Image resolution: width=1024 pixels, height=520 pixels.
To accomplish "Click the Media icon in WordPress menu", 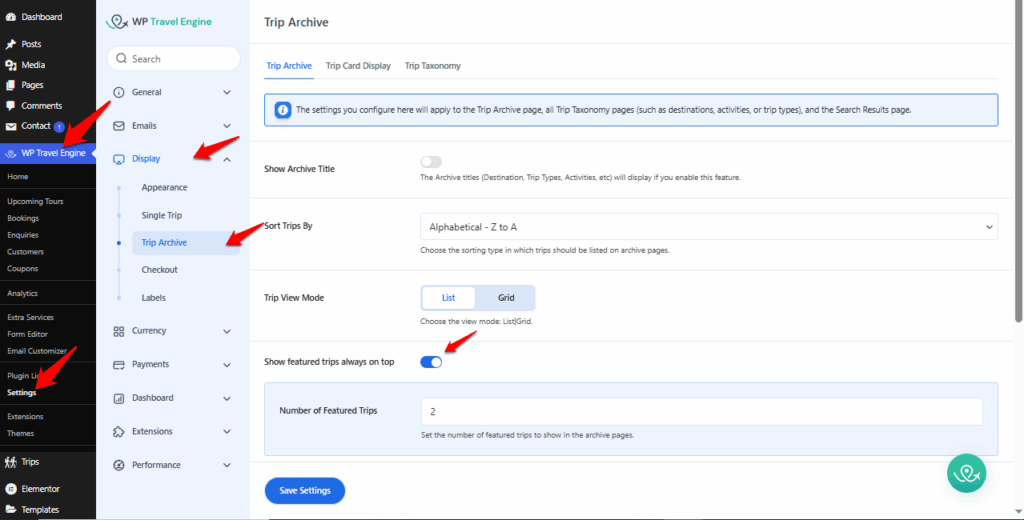I will 11,65.
